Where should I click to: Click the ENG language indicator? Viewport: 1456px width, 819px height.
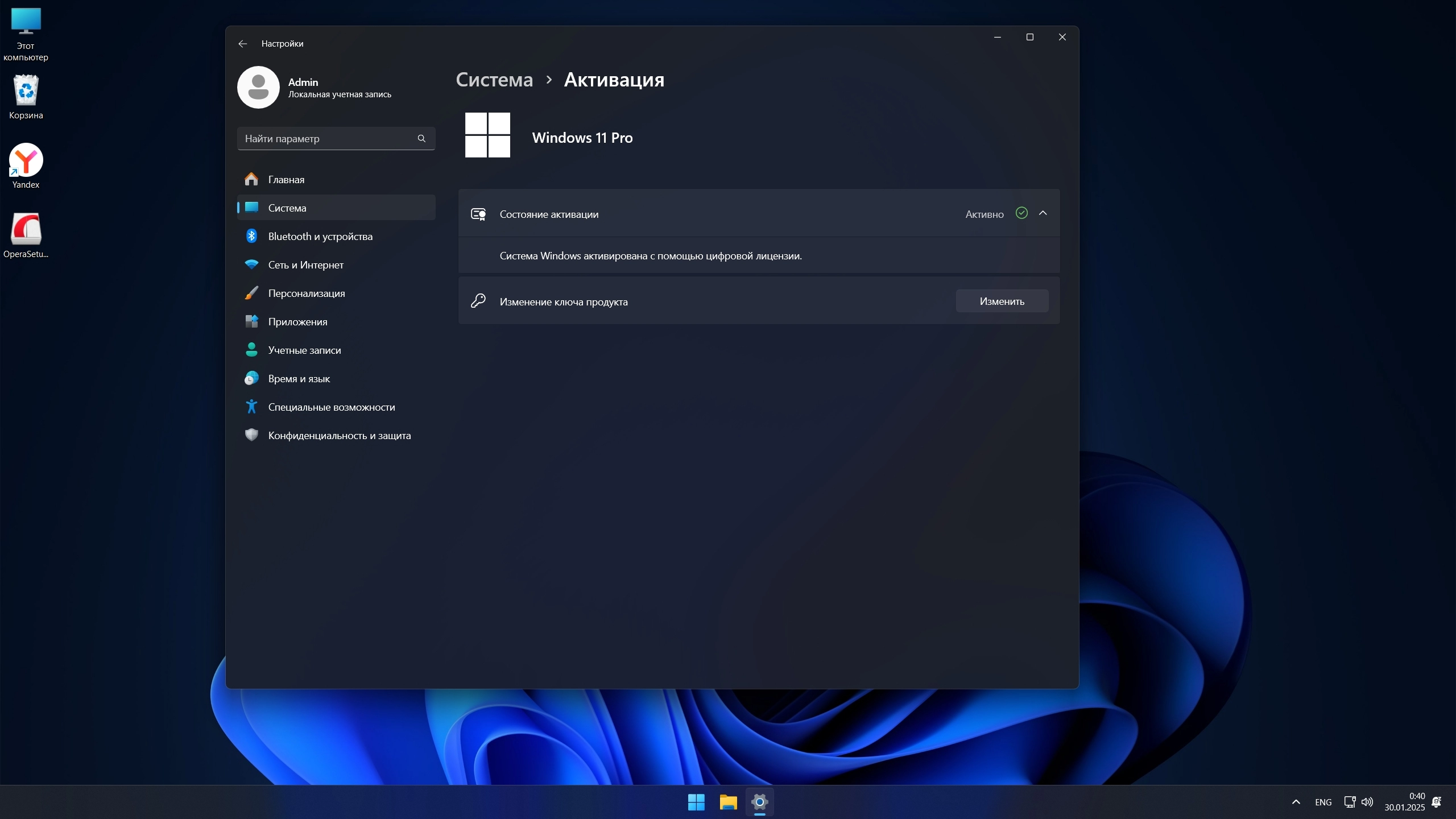[1323, 802]
